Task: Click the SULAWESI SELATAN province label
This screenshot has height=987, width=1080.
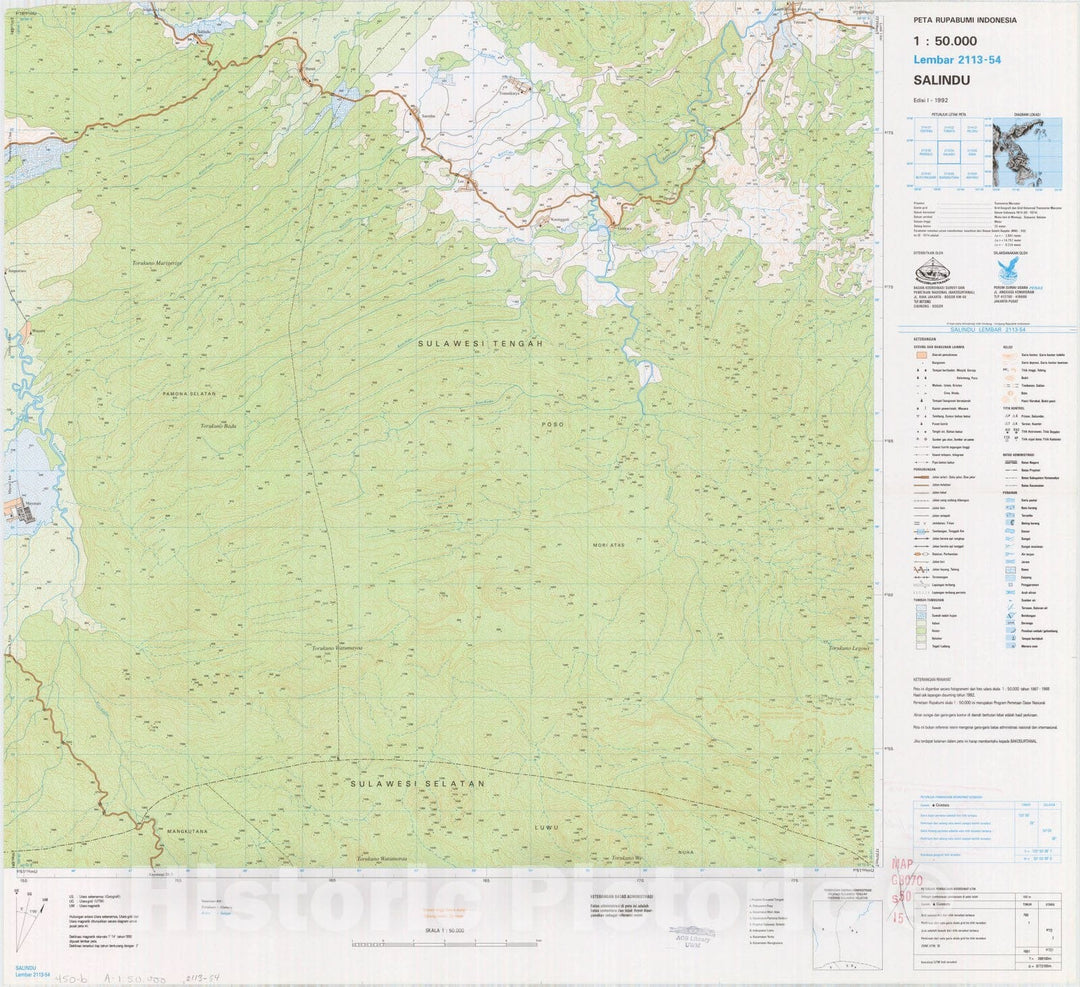Action: [x=417, y=784]
